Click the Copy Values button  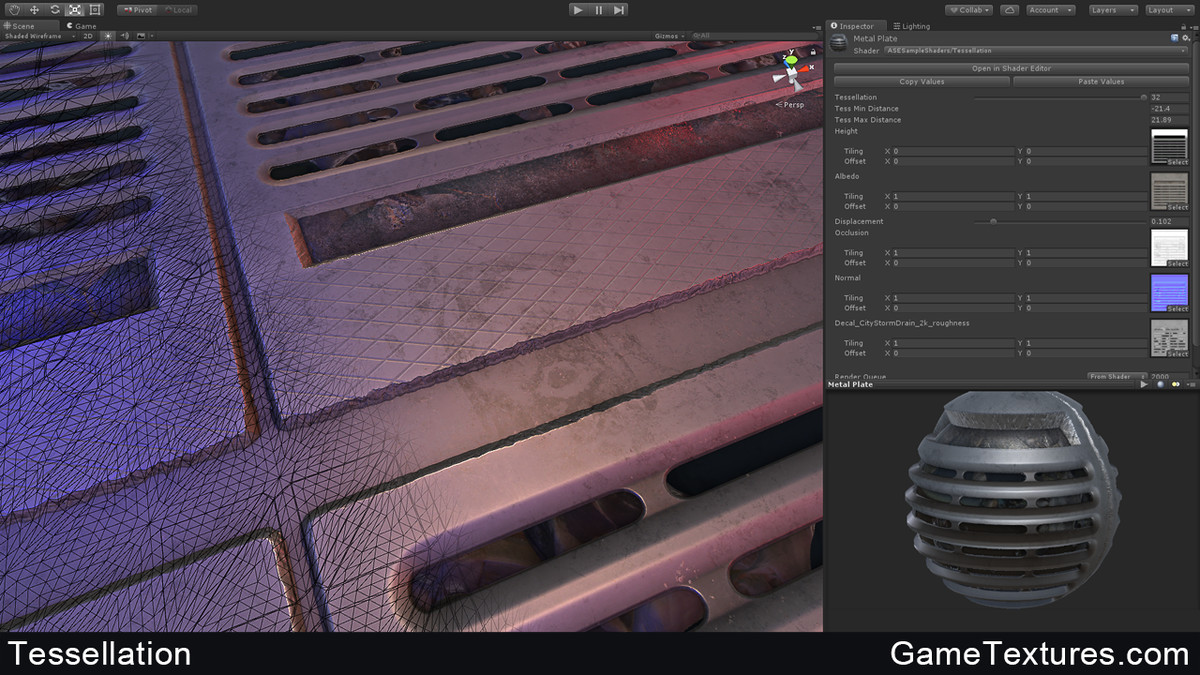(x=922, y=81)
